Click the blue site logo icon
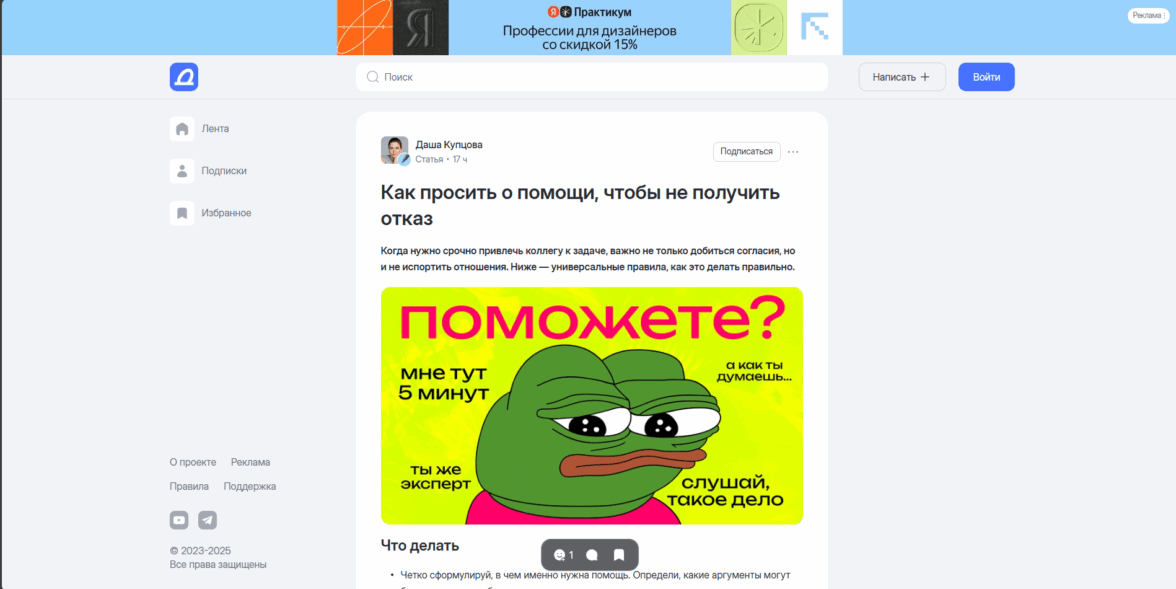This screenshot has width=1176, height=589. coord(184,77)
